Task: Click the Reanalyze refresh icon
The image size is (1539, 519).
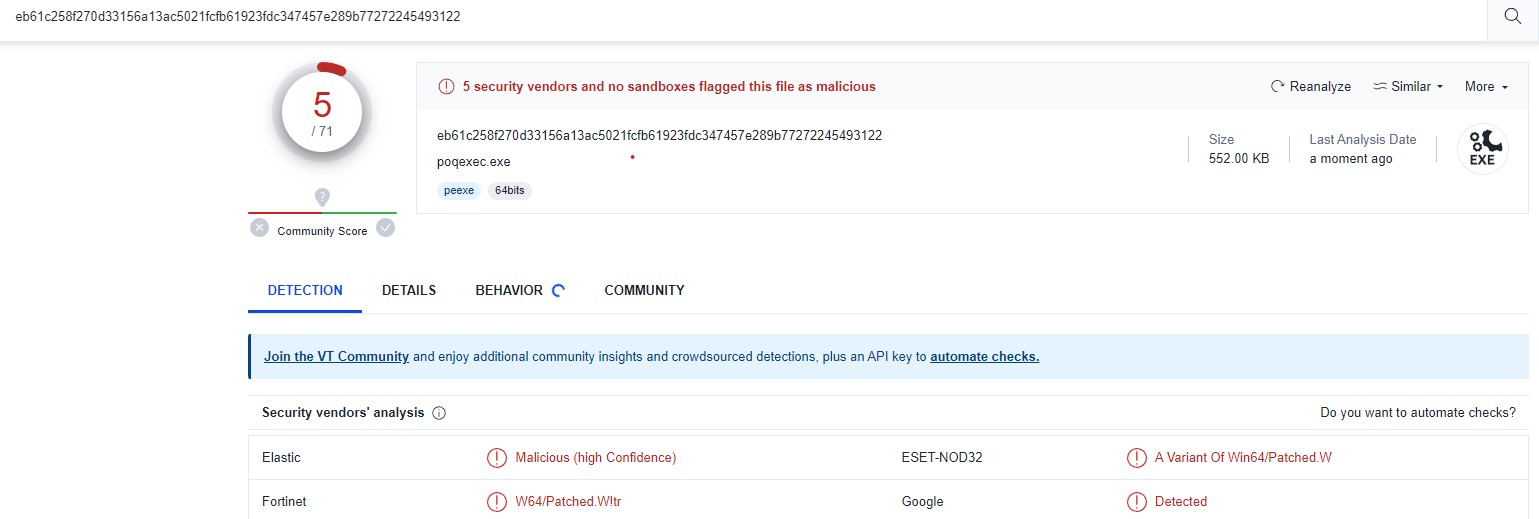Action: (1277, 87)
